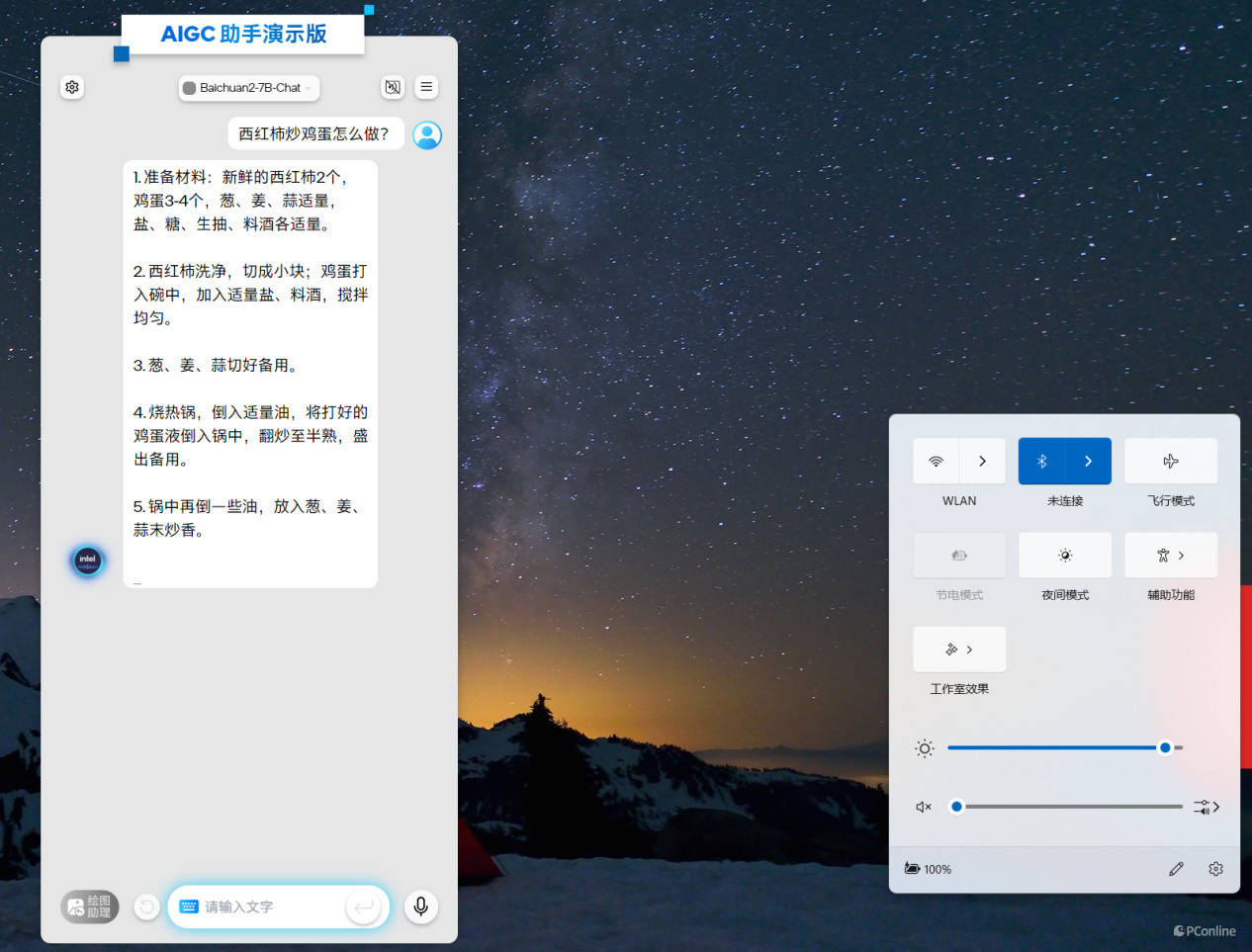
Task: Click the user avatar icon
Action: click(x=427, y=134)
